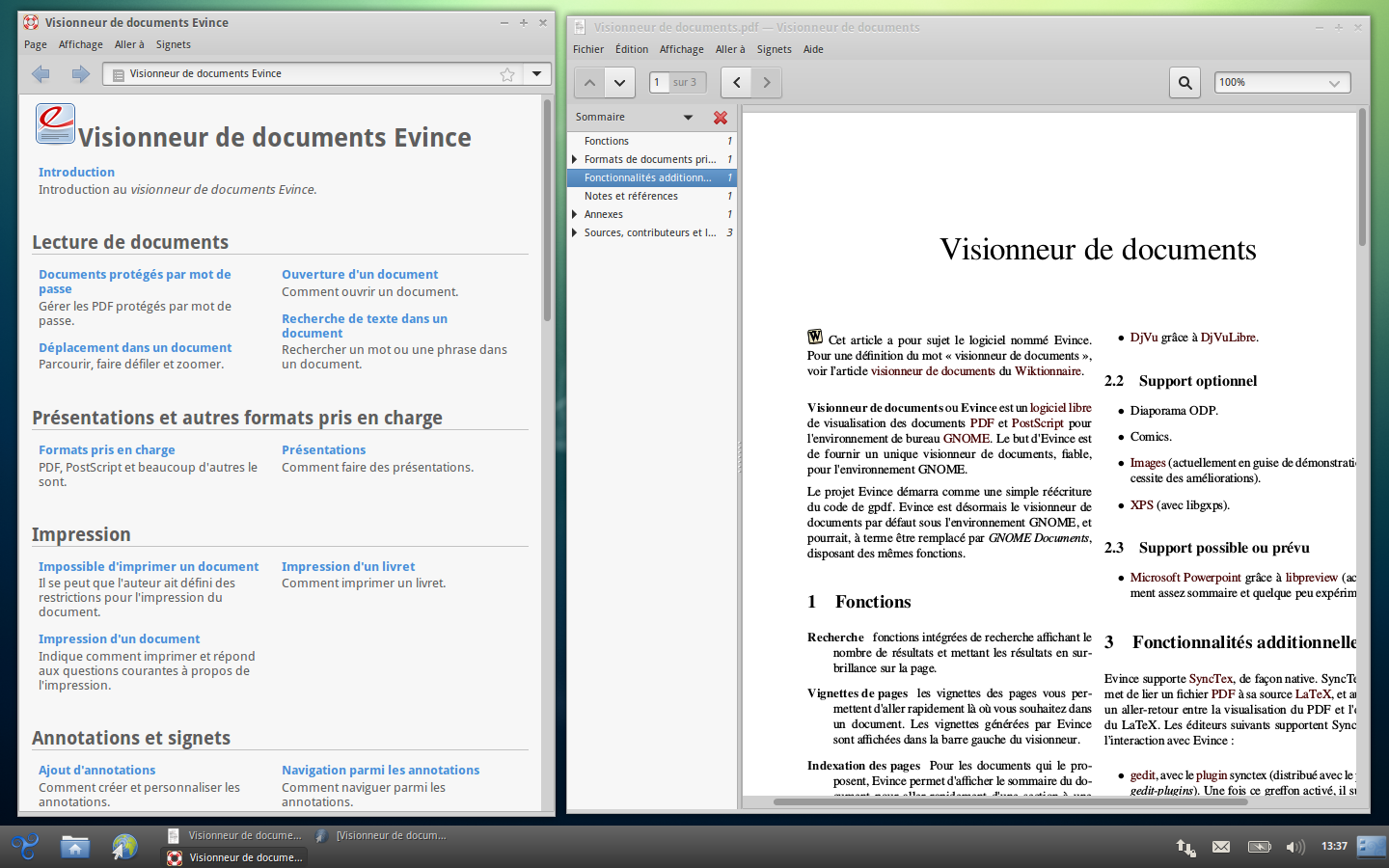
Task: Go forward in history with right chevron
Action: 767,82
